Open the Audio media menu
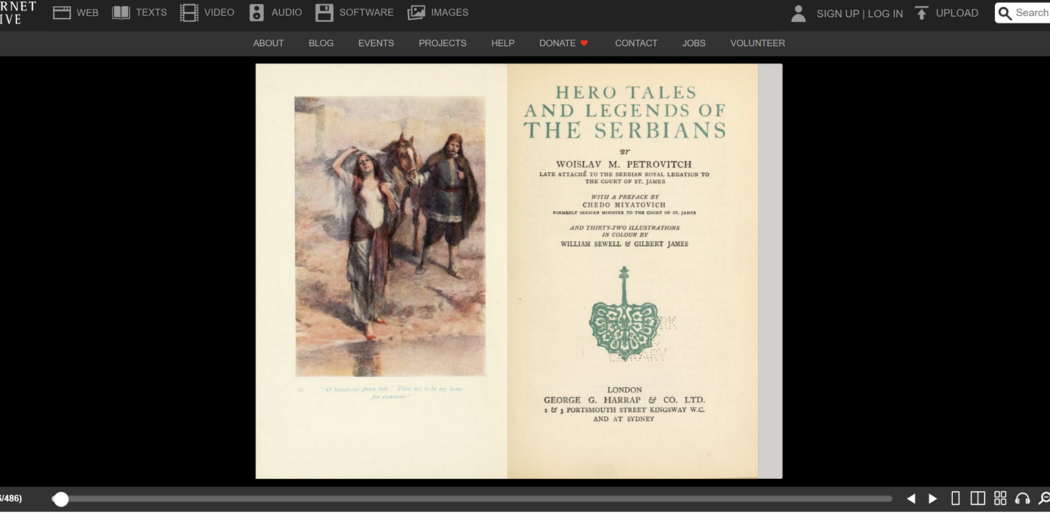Viewport: 1050px width, 525px height. point(275,13)
